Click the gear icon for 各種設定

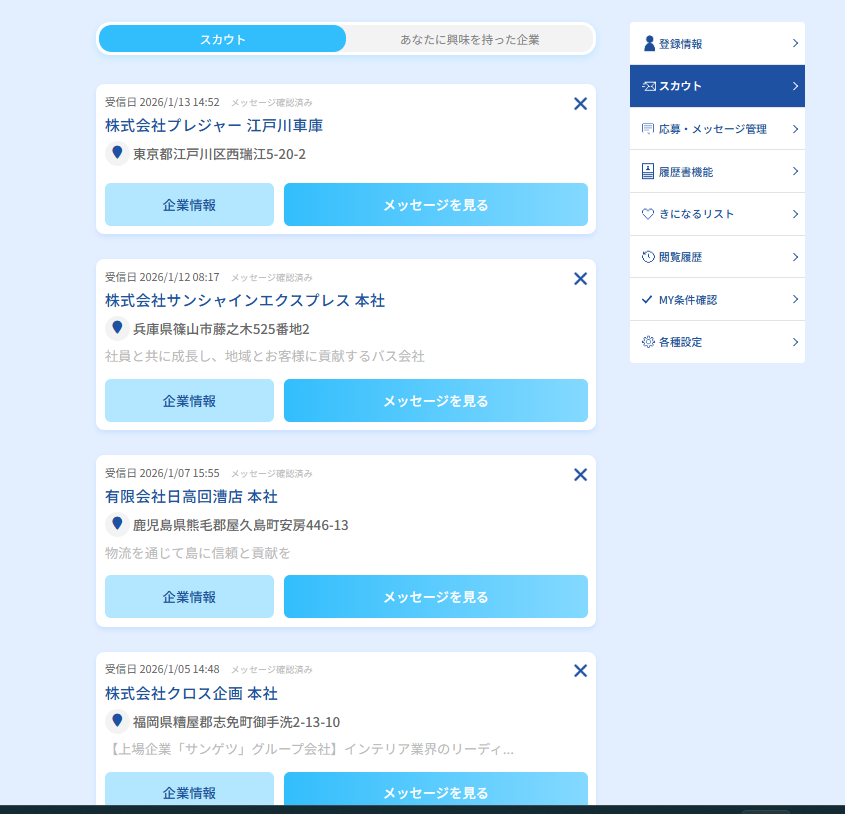coord(648,342)
